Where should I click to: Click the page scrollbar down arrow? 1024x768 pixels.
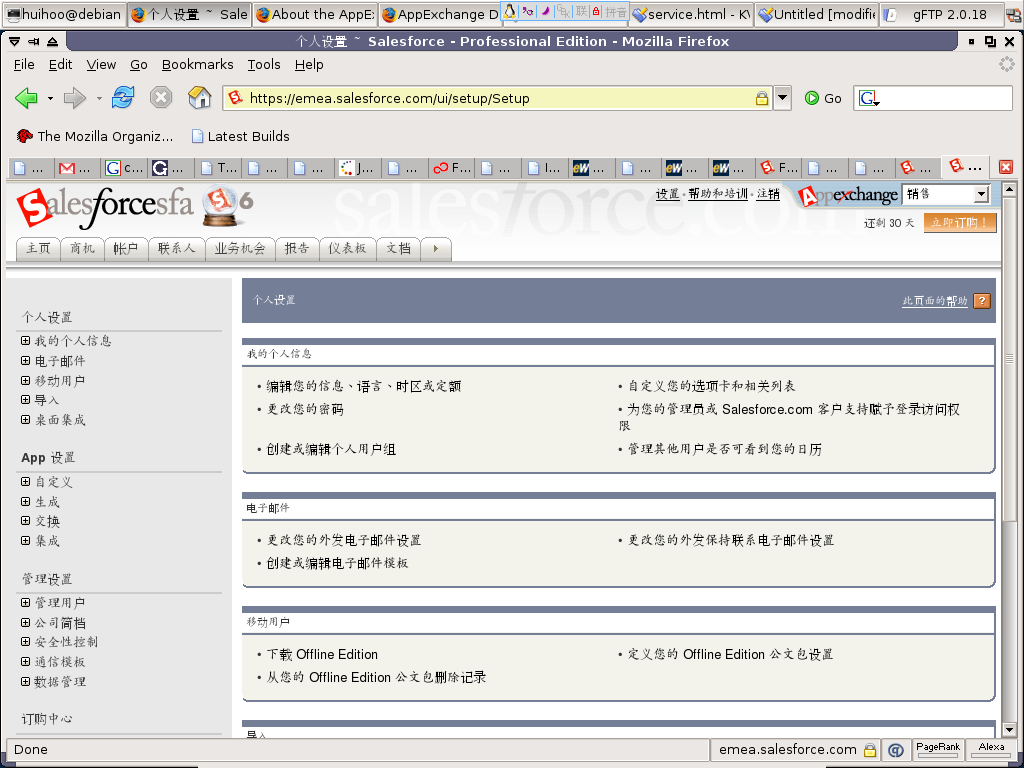[1009, 729]
